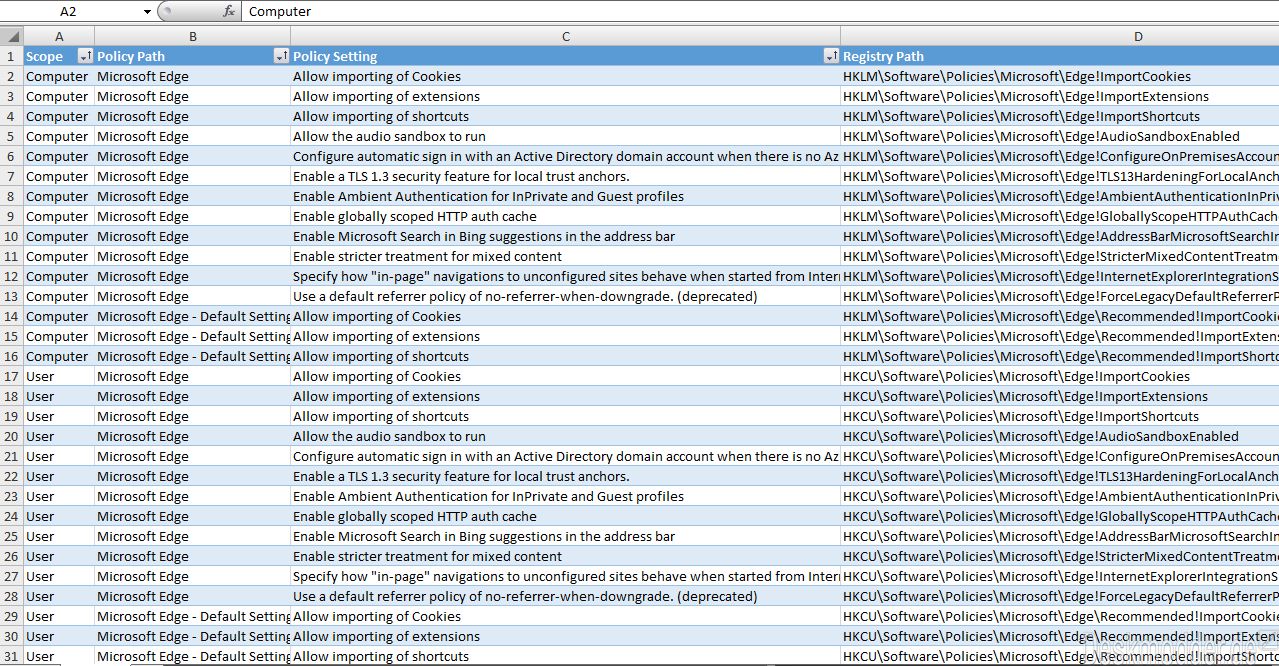Select row 28 header
This screenshot has width=1279, height=666.
point(12,596)
